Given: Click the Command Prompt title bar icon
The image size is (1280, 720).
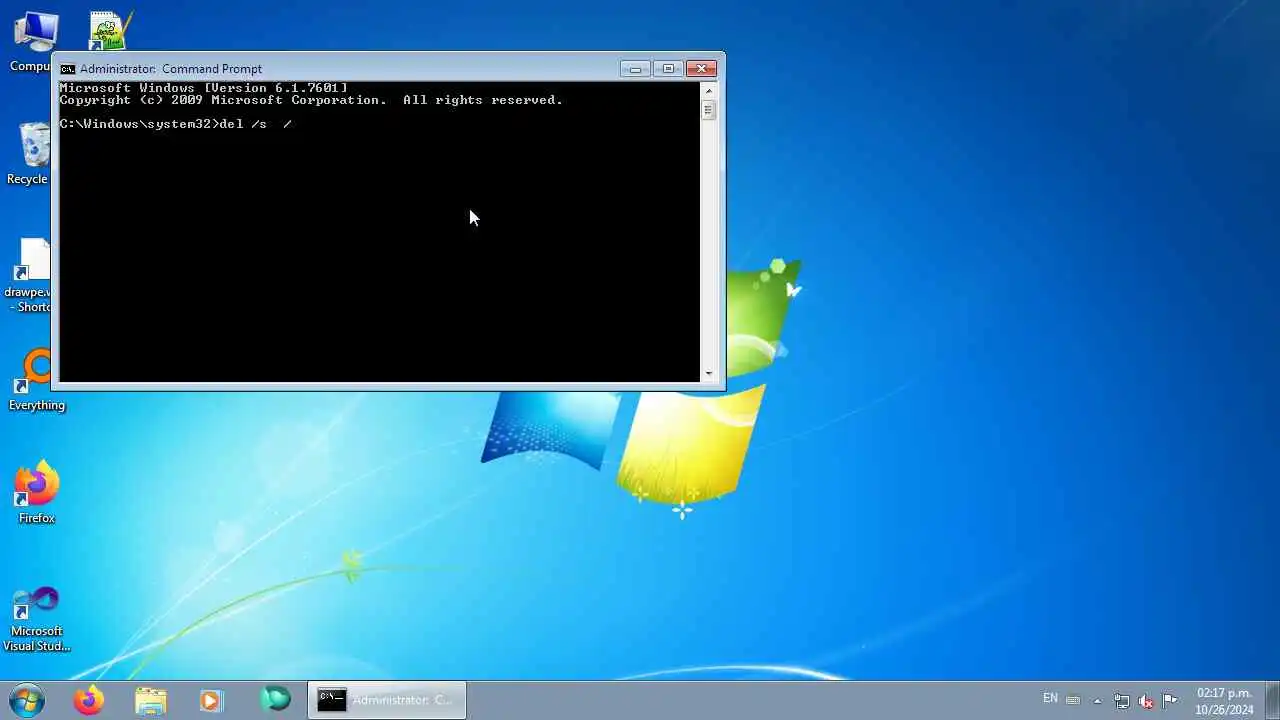Looking at the screenshot, I should coord(67,69).
